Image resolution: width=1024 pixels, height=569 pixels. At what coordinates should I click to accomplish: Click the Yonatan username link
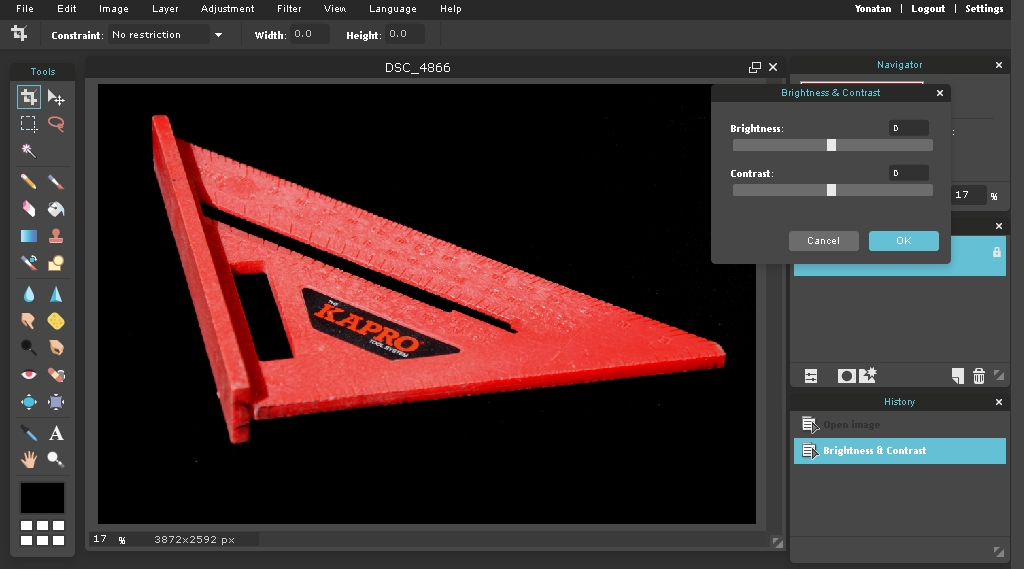tap(872, 8)
